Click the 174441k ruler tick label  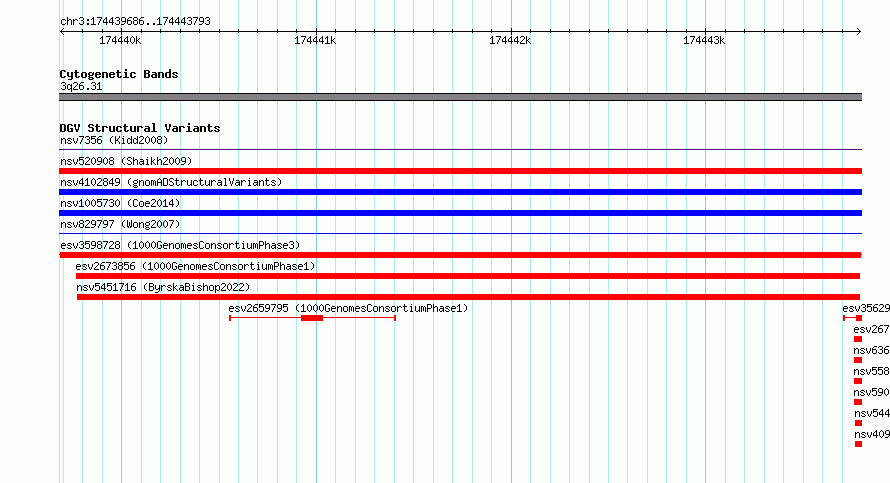(315, 40)
